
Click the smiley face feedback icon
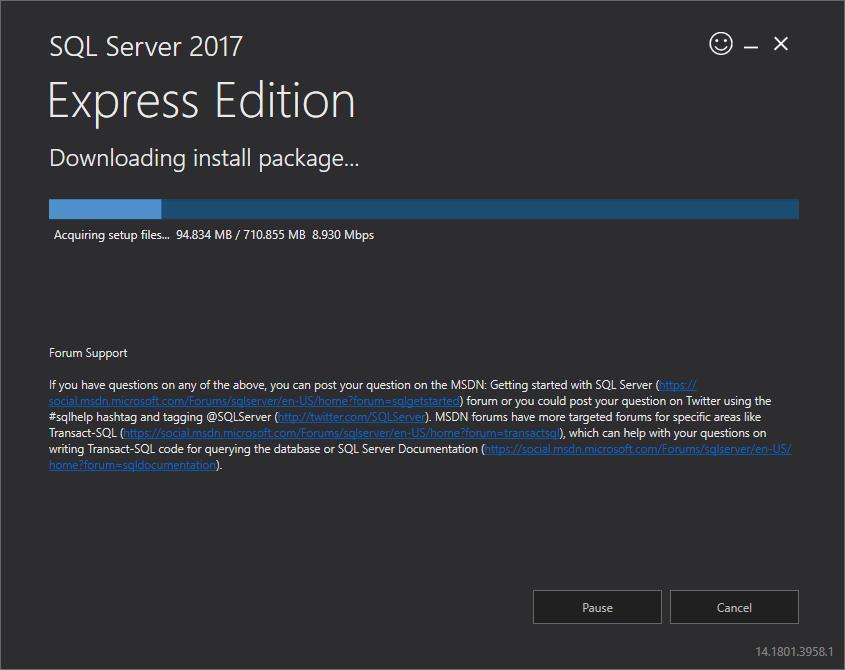click(721, 44)
